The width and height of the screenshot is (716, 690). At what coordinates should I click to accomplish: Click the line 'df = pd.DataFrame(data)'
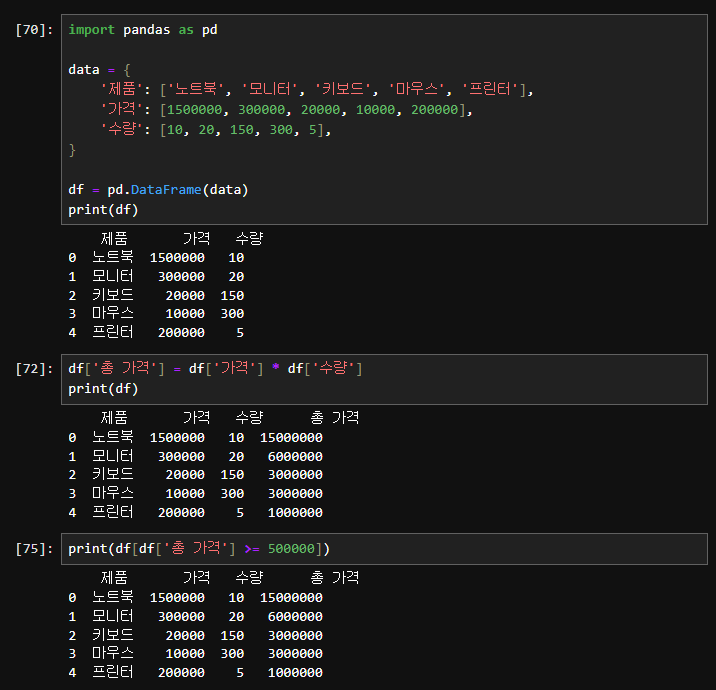[158, 190]
